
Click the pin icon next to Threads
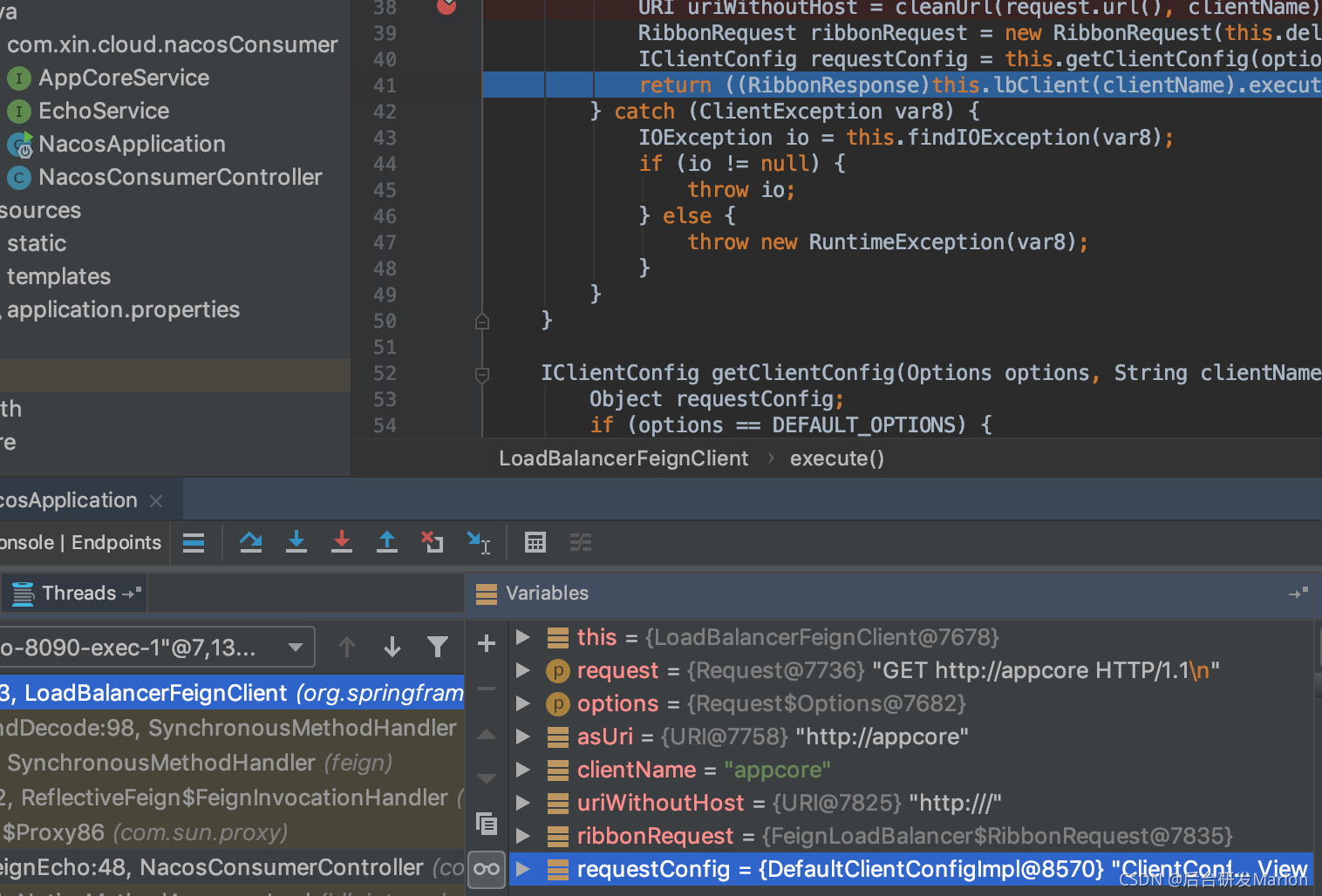132,593
